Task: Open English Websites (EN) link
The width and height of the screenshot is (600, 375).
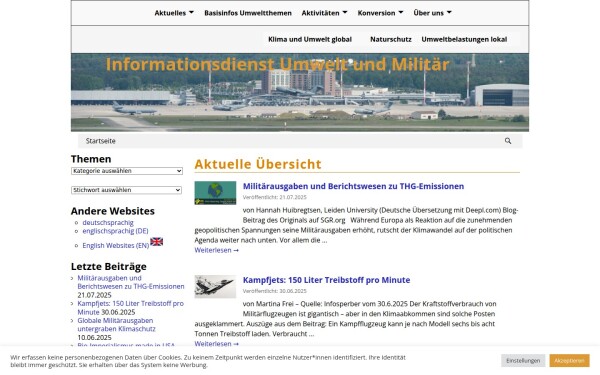Action: [116, 245]
